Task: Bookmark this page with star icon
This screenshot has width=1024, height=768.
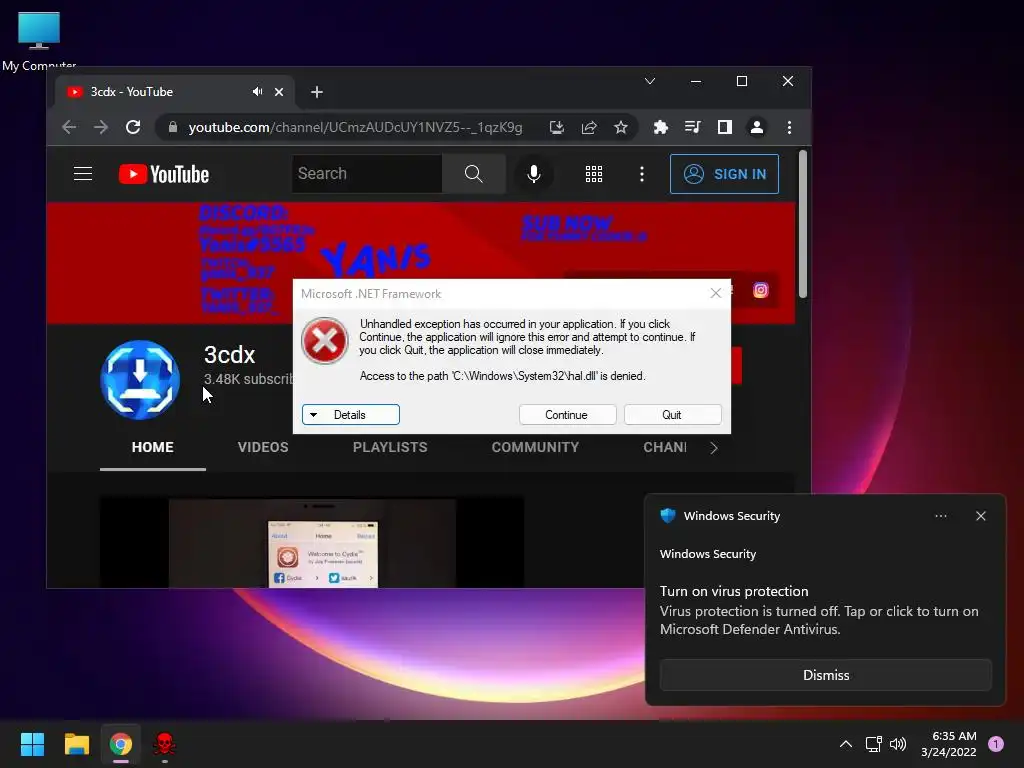Action: pos(621,127)
